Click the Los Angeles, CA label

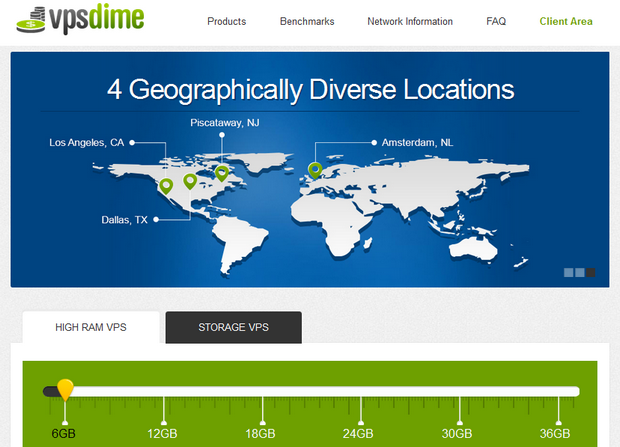[x=87, y=142]
